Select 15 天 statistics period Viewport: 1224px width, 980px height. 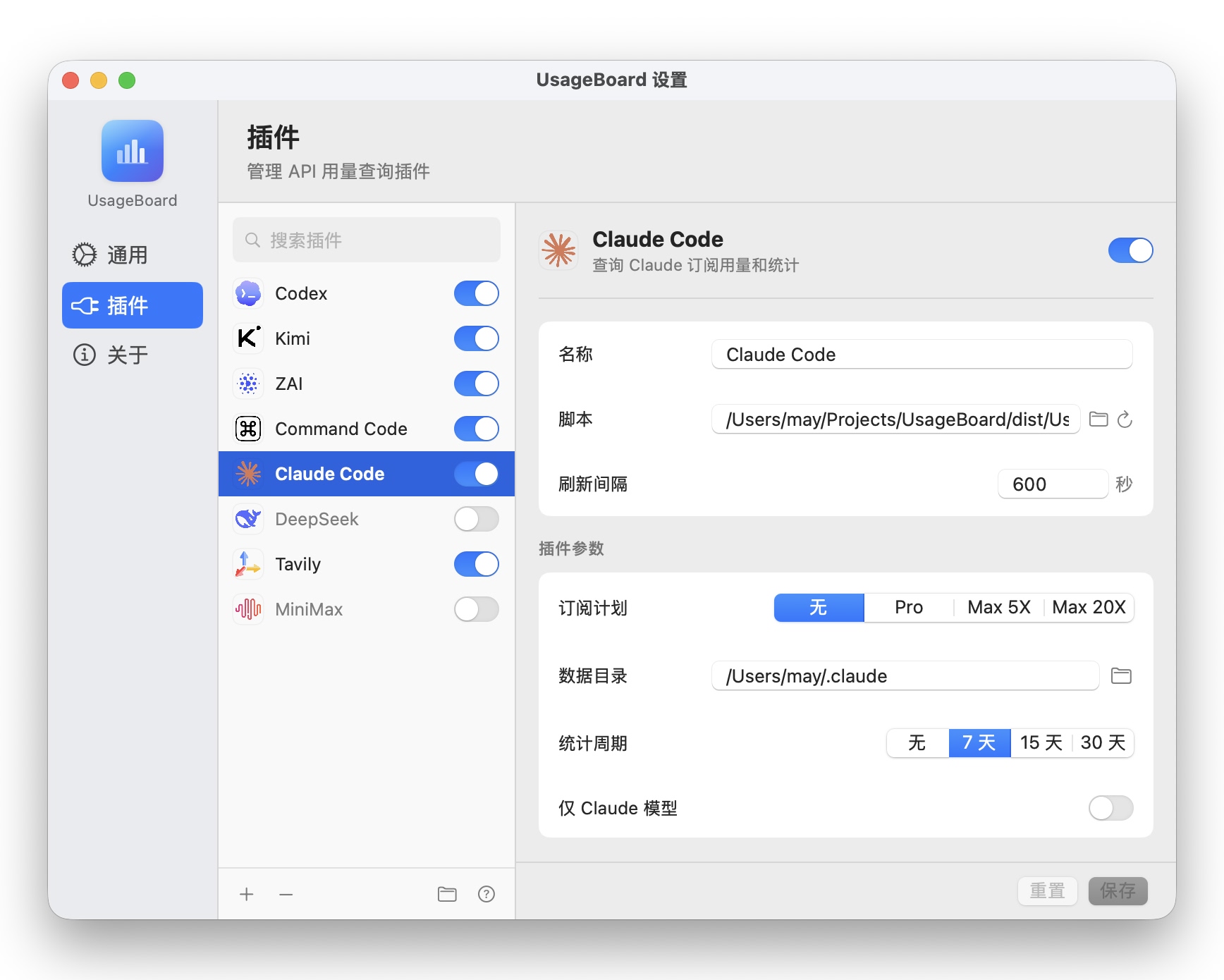(1041, 743)
